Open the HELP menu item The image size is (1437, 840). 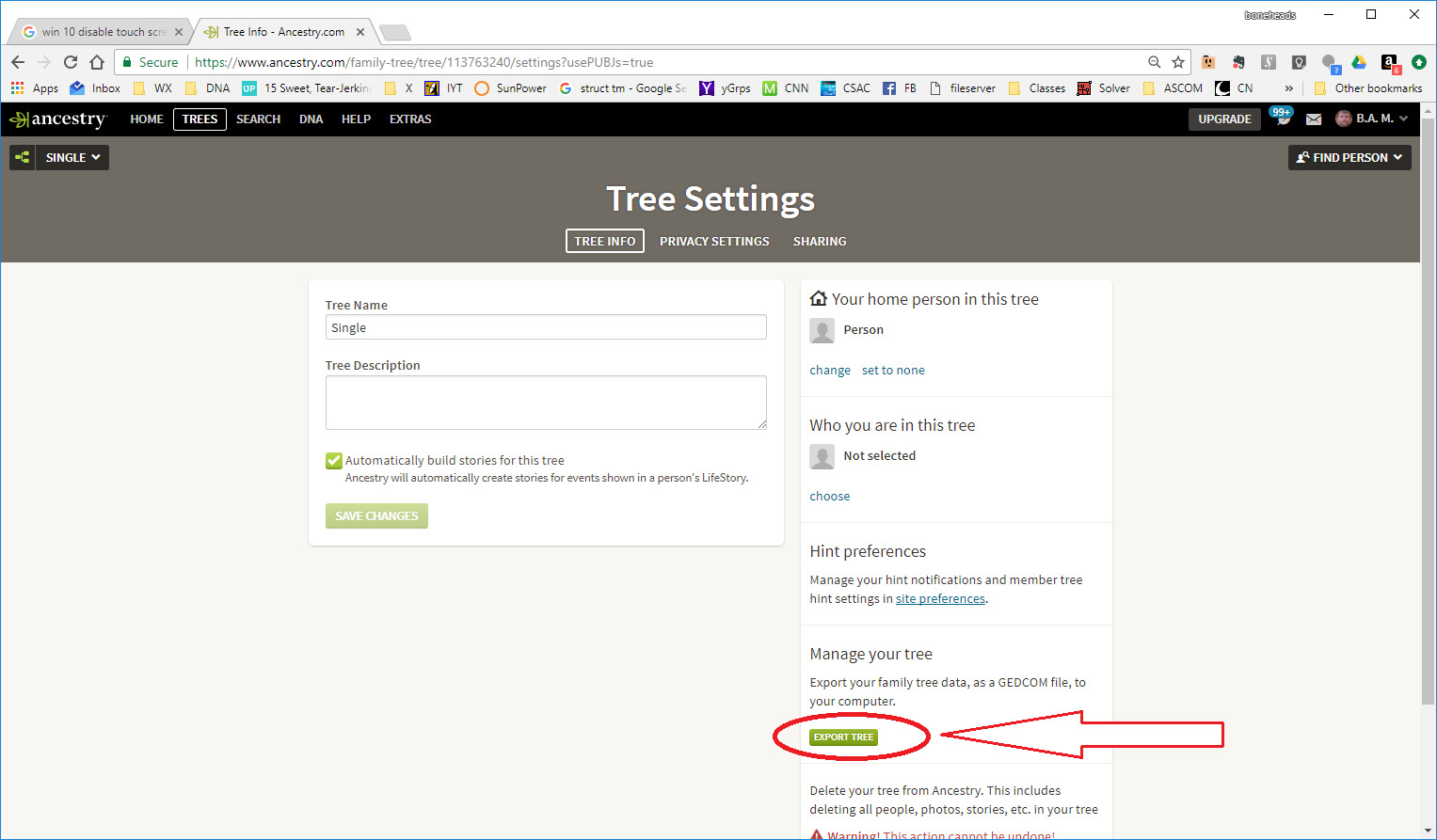tap(356, 119)
